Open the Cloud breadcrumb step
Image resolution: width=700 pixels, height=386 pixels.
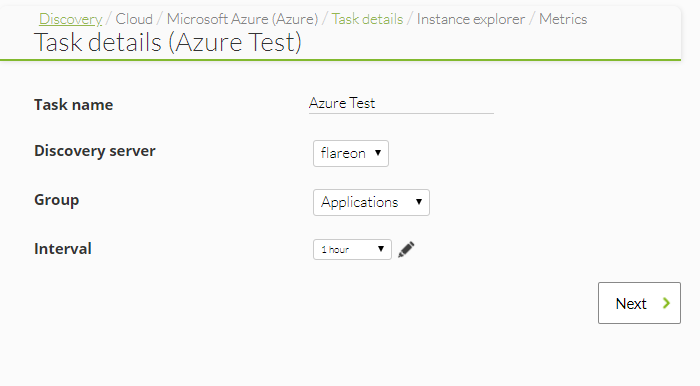[134, 19]
